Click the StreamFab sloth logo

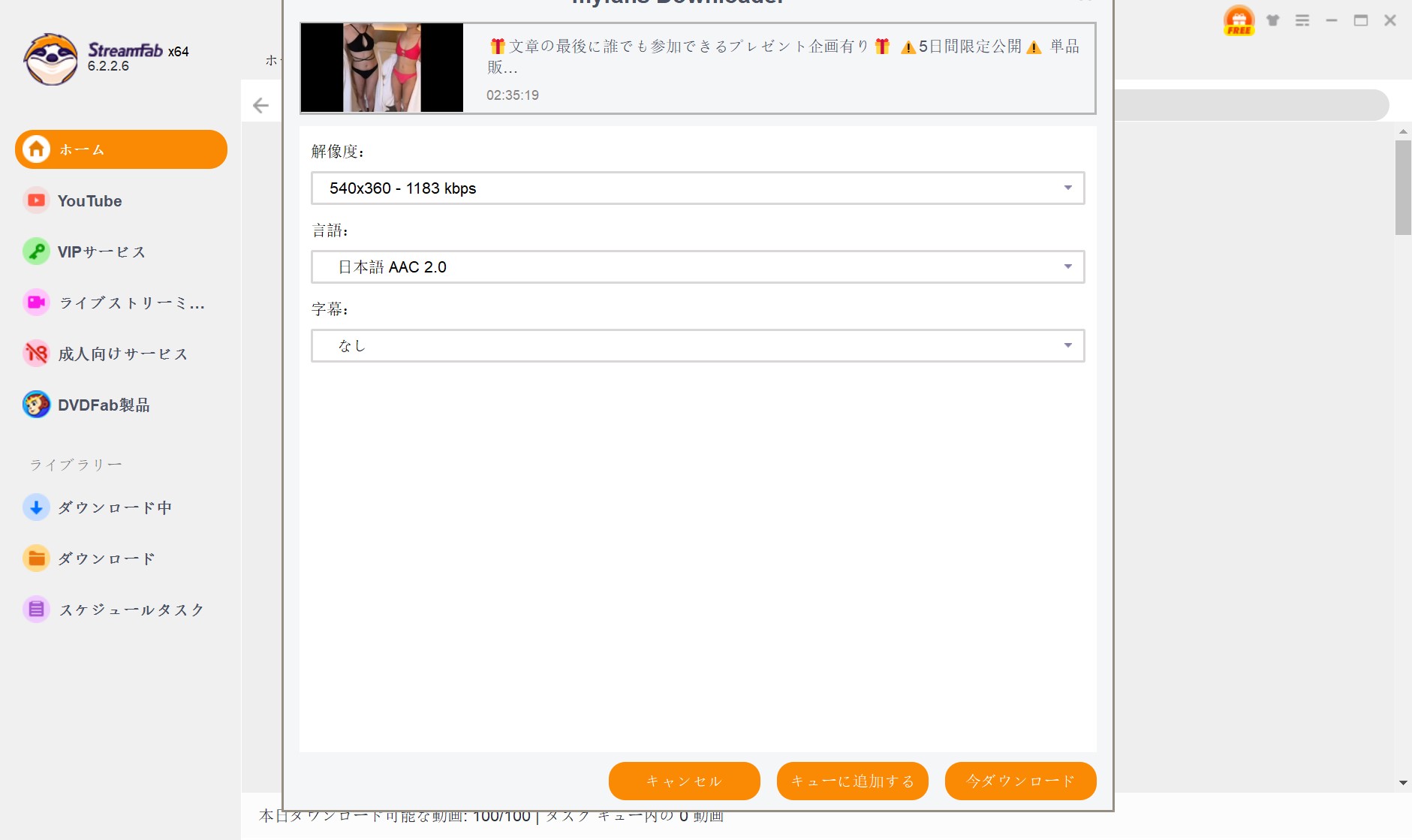[50, 59]
